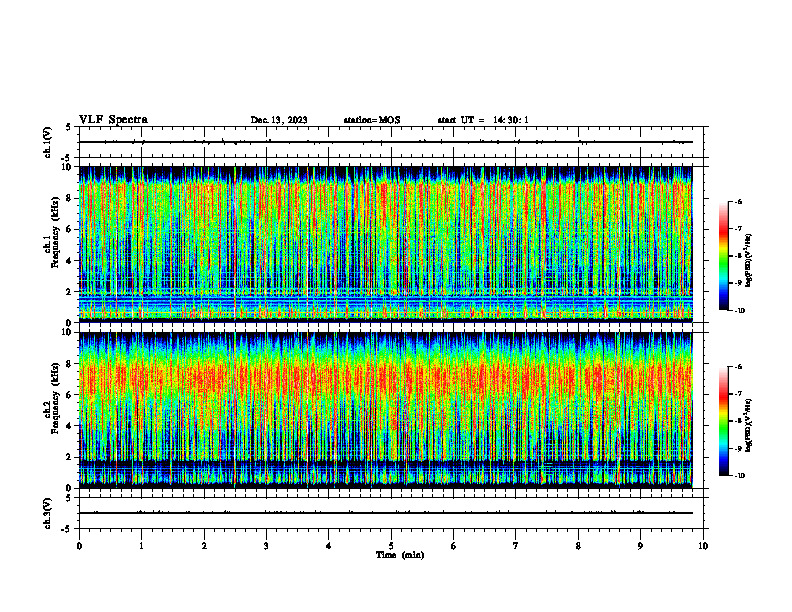Click the "VLF Spectra" plot title
The image size is (792, 612).
113,120
